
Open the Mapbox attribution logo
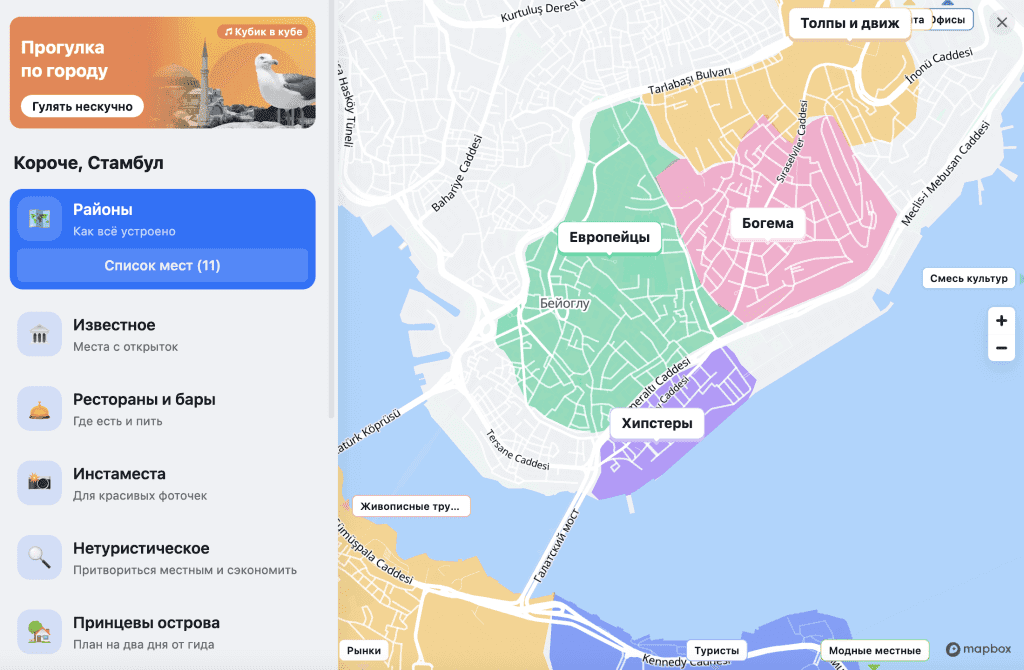[x=978, y=649]
